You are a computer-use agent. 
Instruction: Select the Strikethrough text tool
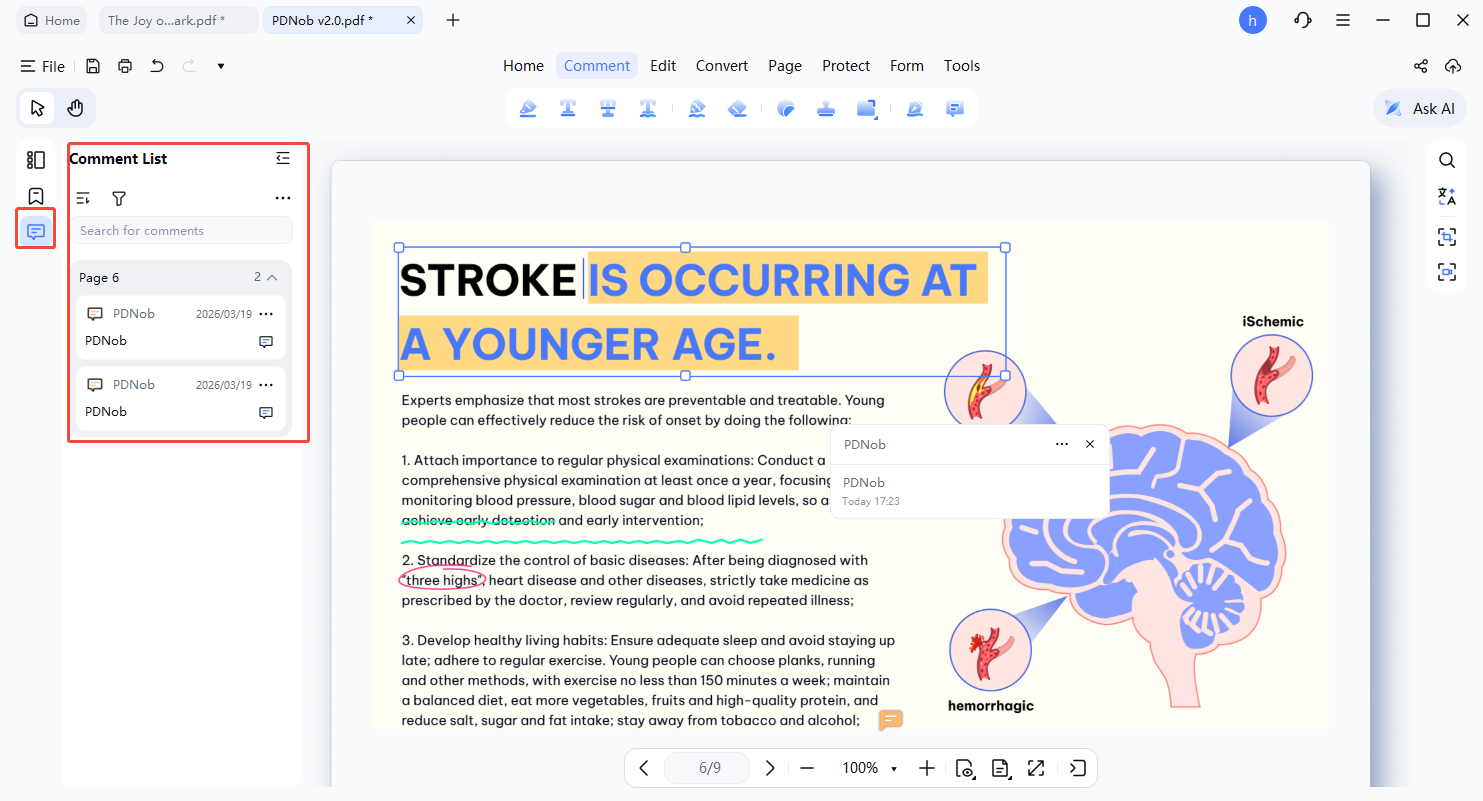pos(607,109)
